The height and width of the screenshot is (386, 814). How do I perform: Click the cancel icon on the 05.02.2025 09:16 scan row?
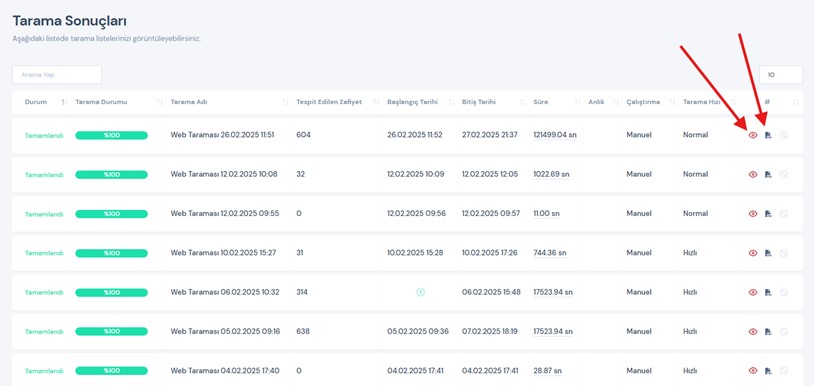784,332
